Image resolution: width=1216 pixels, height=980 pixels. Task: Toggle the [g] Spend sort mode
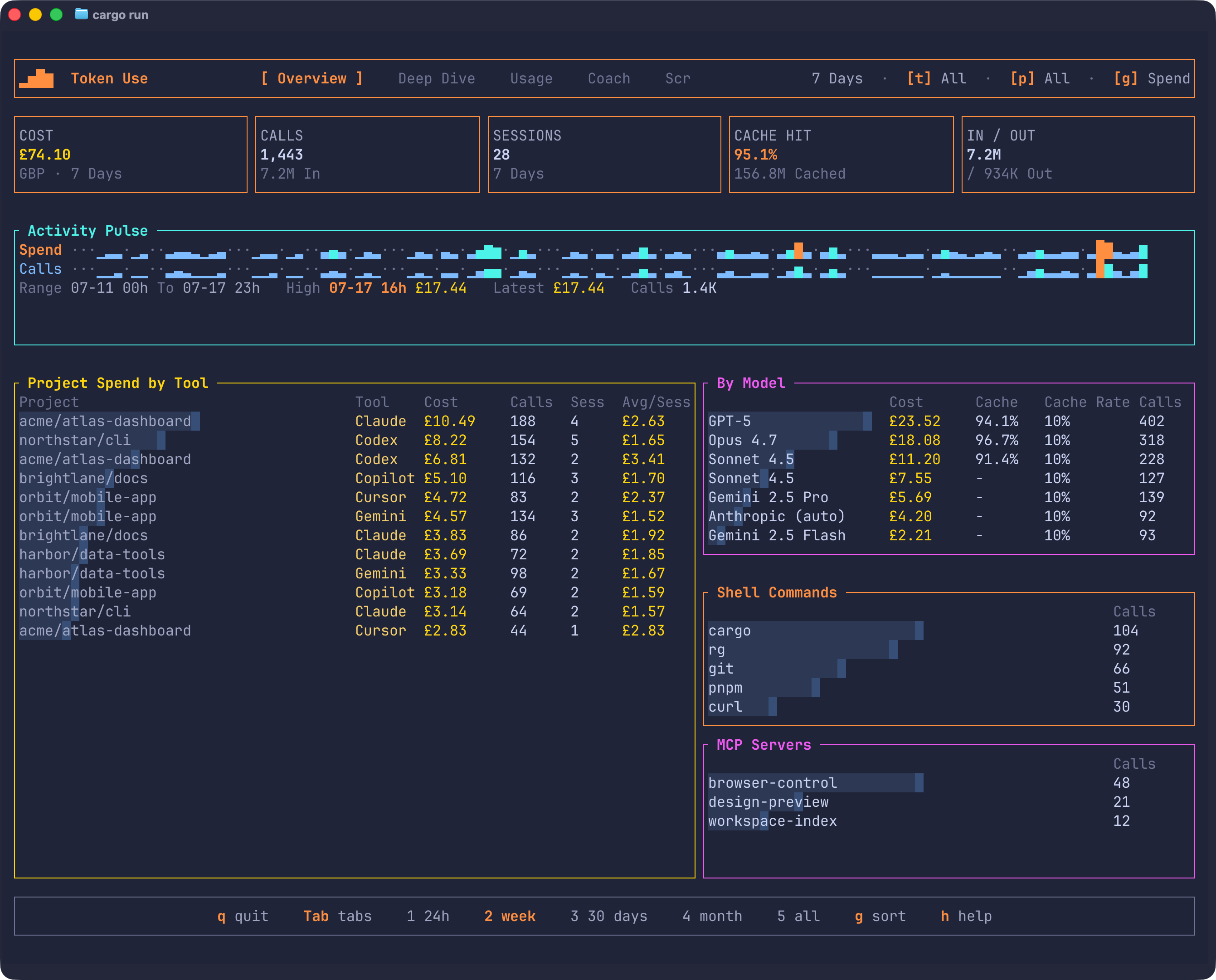pos(1152,78)
